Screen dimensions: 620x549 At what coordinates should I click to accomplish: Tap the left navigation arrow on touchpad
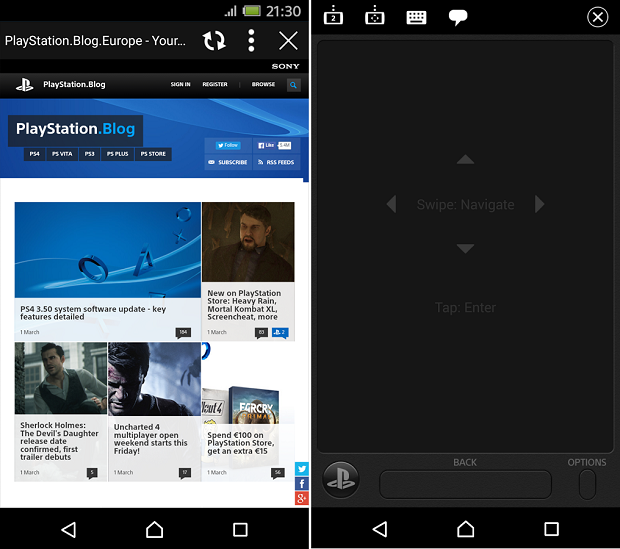[x=391, y=204]
